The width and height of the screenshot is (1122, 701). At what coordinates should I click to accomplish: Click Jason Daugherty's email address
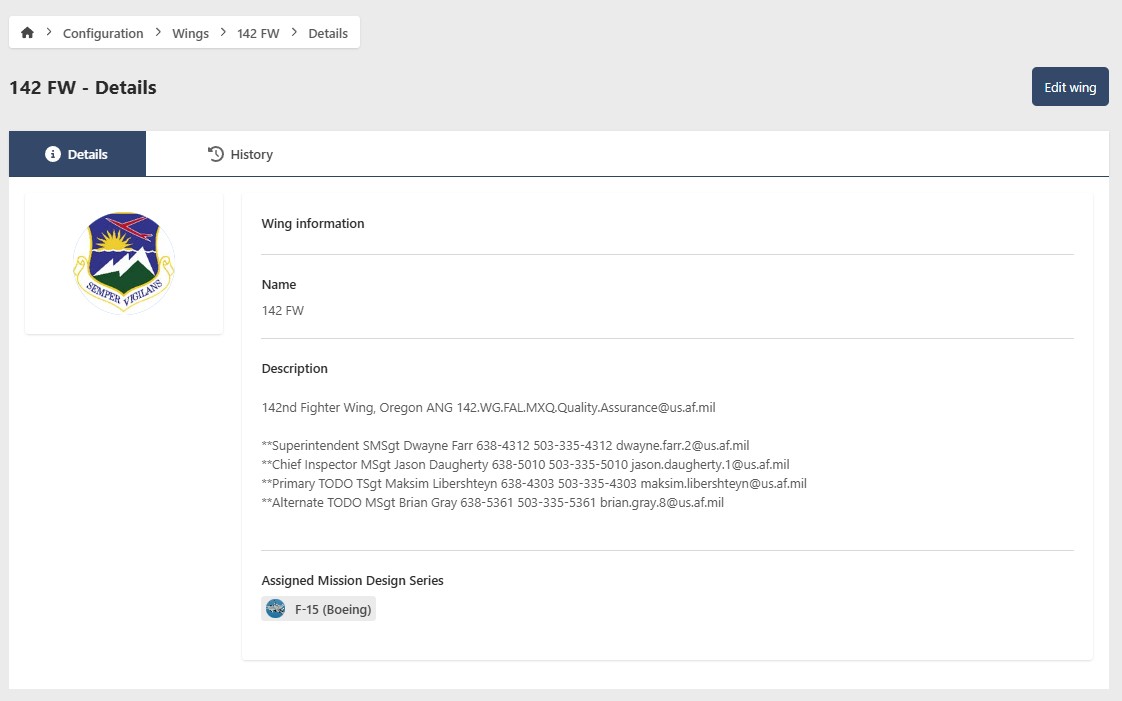click(710, 464)
